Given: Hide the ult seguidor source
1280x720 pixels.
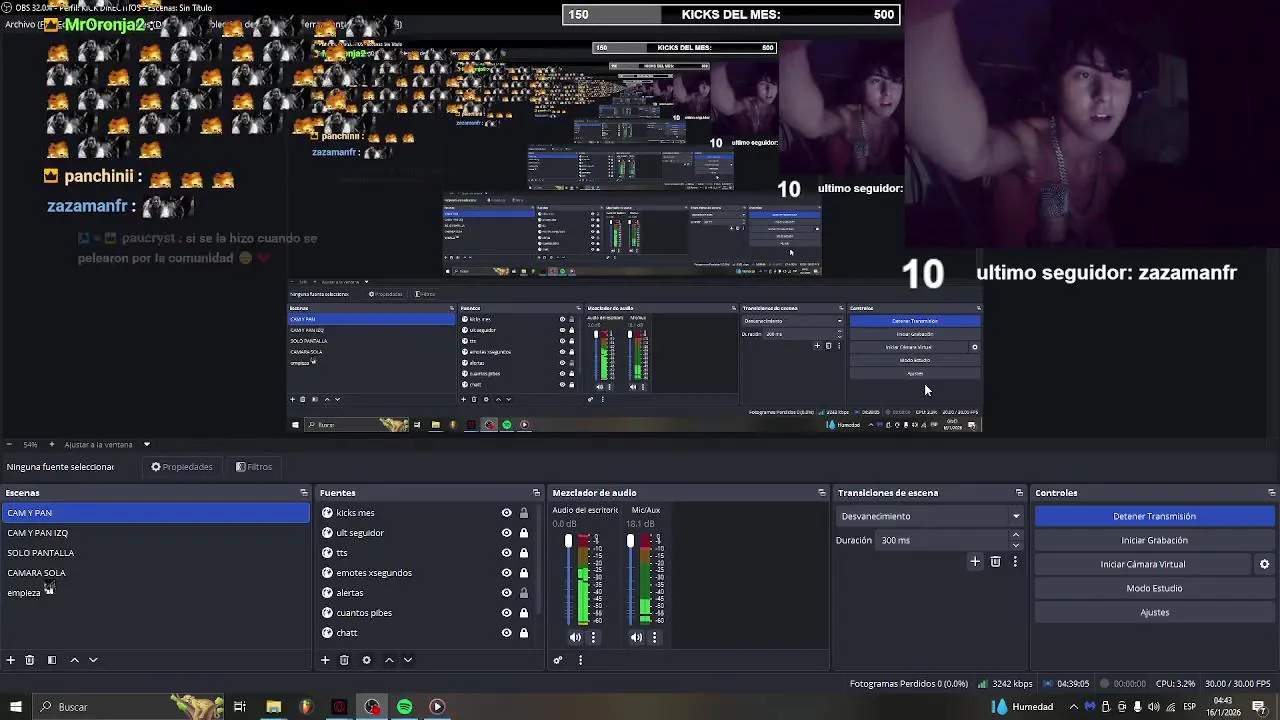Looking at the screenshot, I should [x=506, y=533].
